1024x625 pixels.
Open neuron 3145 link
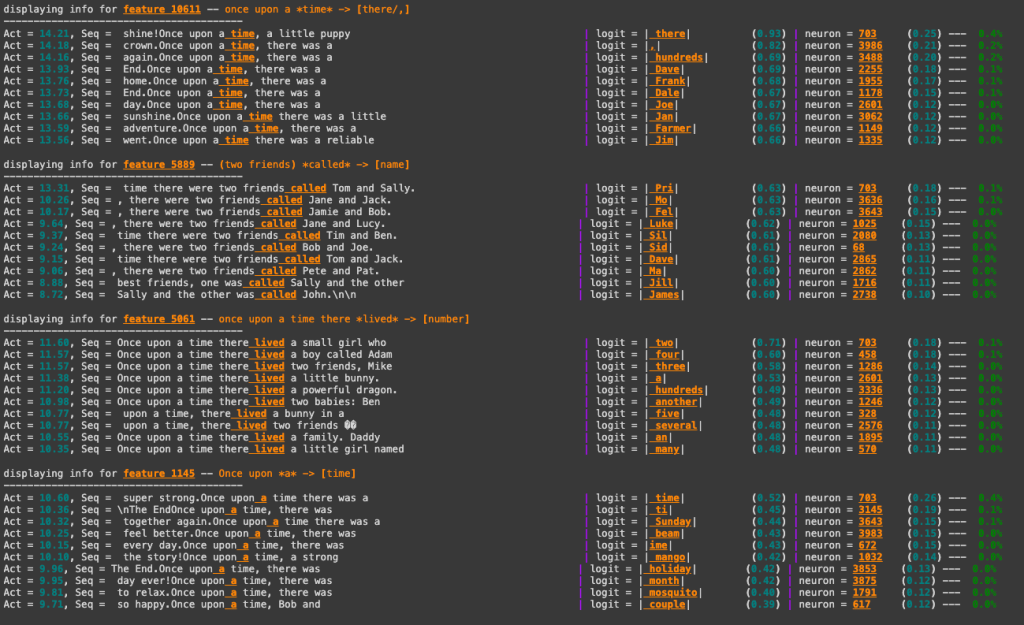click(x=869, y=509)
